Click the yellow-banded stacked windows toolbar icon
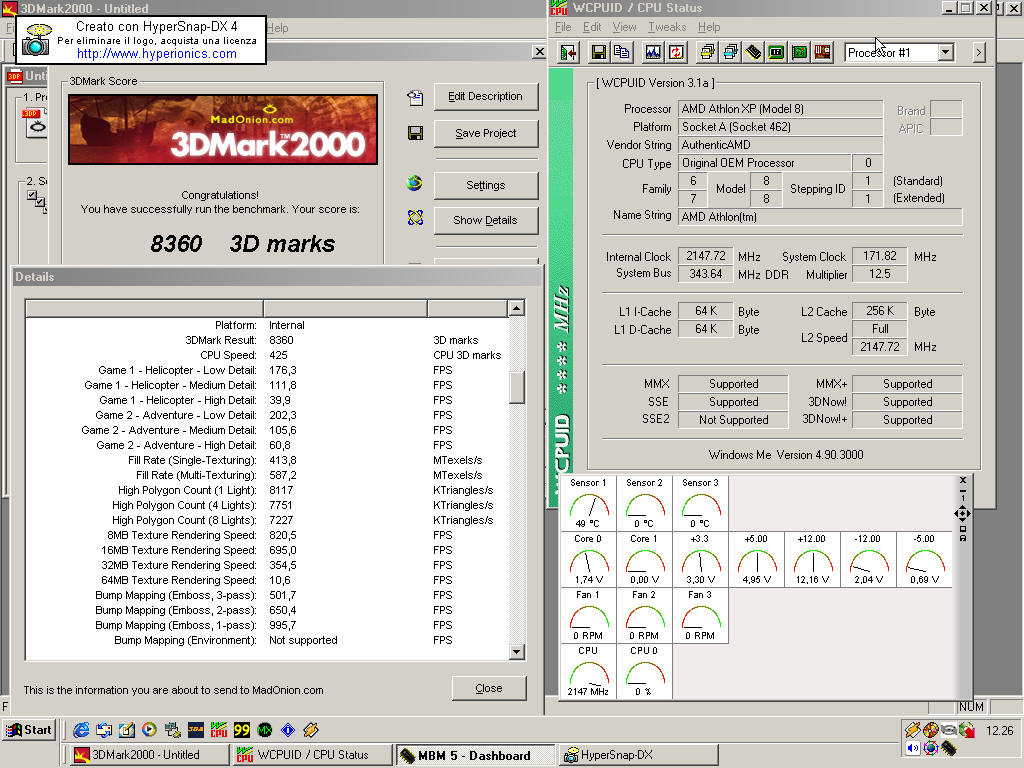 [x=707, y=52]
